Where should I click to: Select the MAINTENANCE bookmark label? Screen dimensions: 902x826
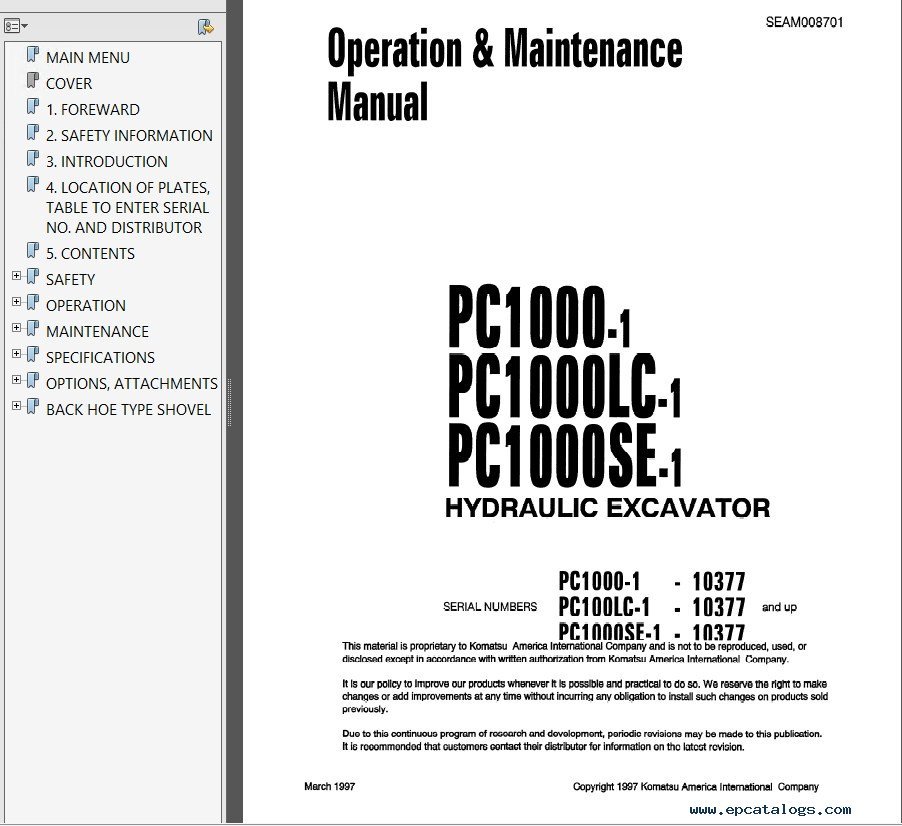[97, 331]
